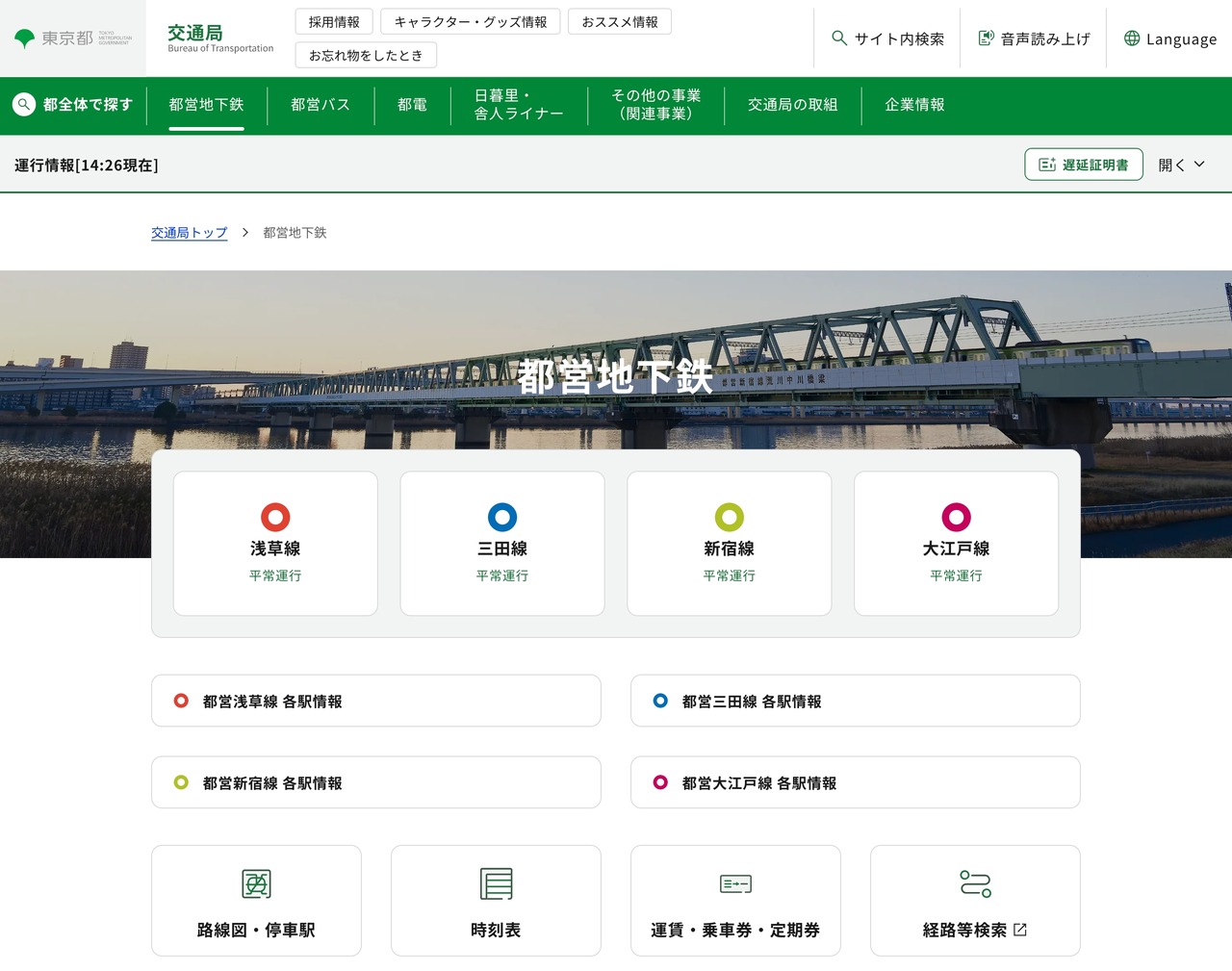Open 都営三田線 各駅情報 link
This screenshot has height=971, width=1232.
click(x=856, y=701)
